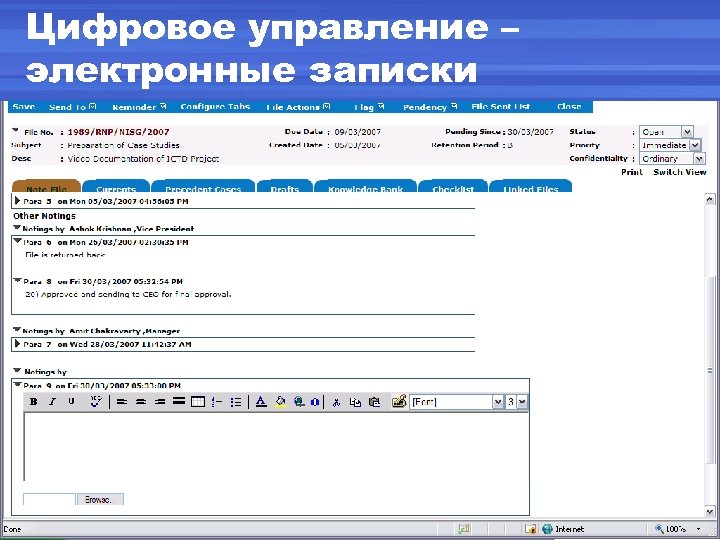The width and height of the screenshot is (720, 540).
Task: Click Save in the top menu bar
Action: [24, 107]
